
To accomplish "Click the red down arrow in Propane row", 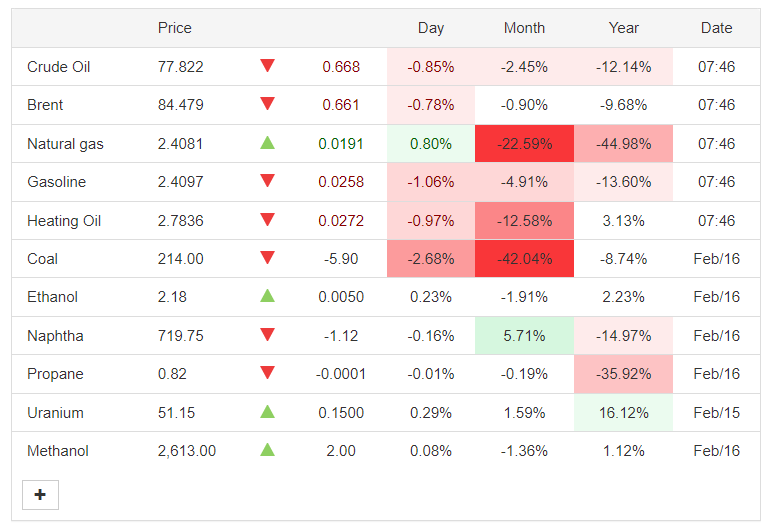I will [267, 373].
